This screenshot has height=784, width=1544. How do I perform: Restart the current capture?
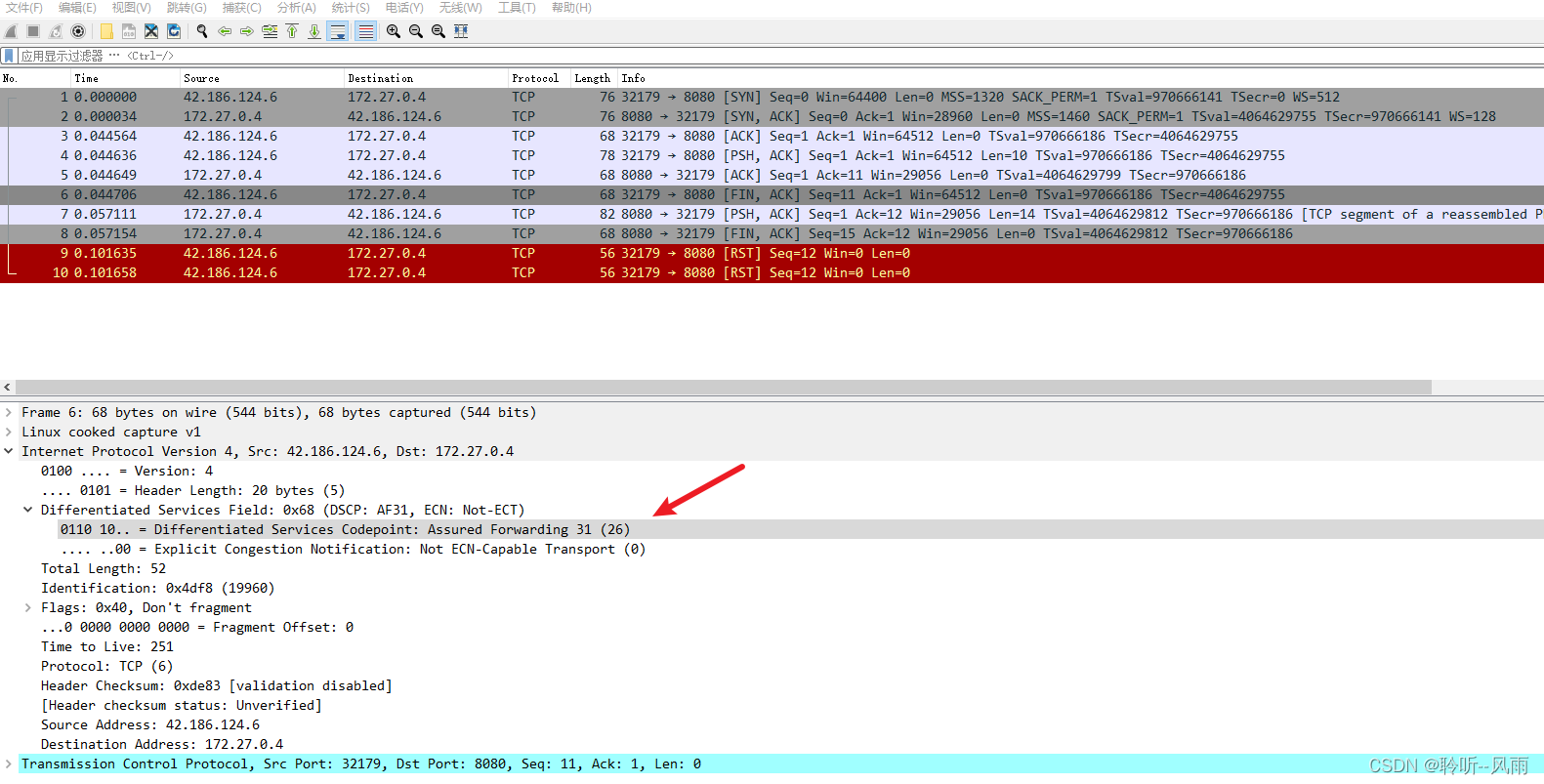click(56, 31)
